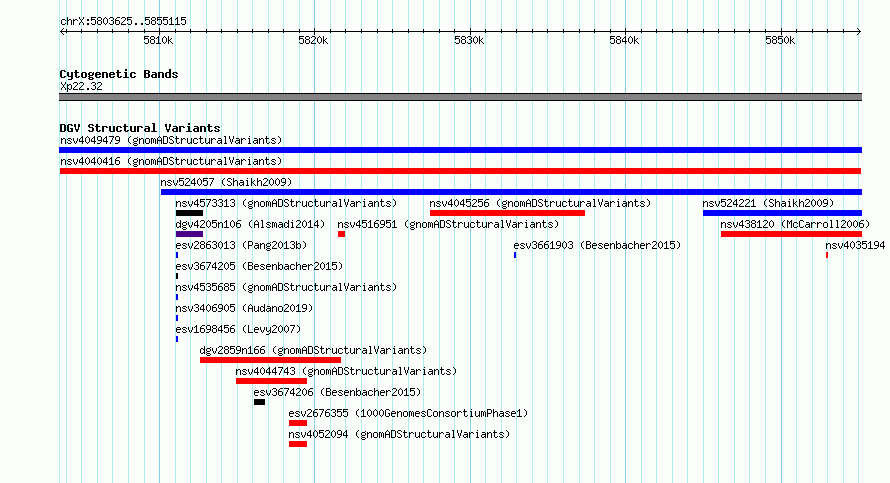Select the blue nsv524221 variant bar
The image size is (890, 483).
tap(782, 213)
